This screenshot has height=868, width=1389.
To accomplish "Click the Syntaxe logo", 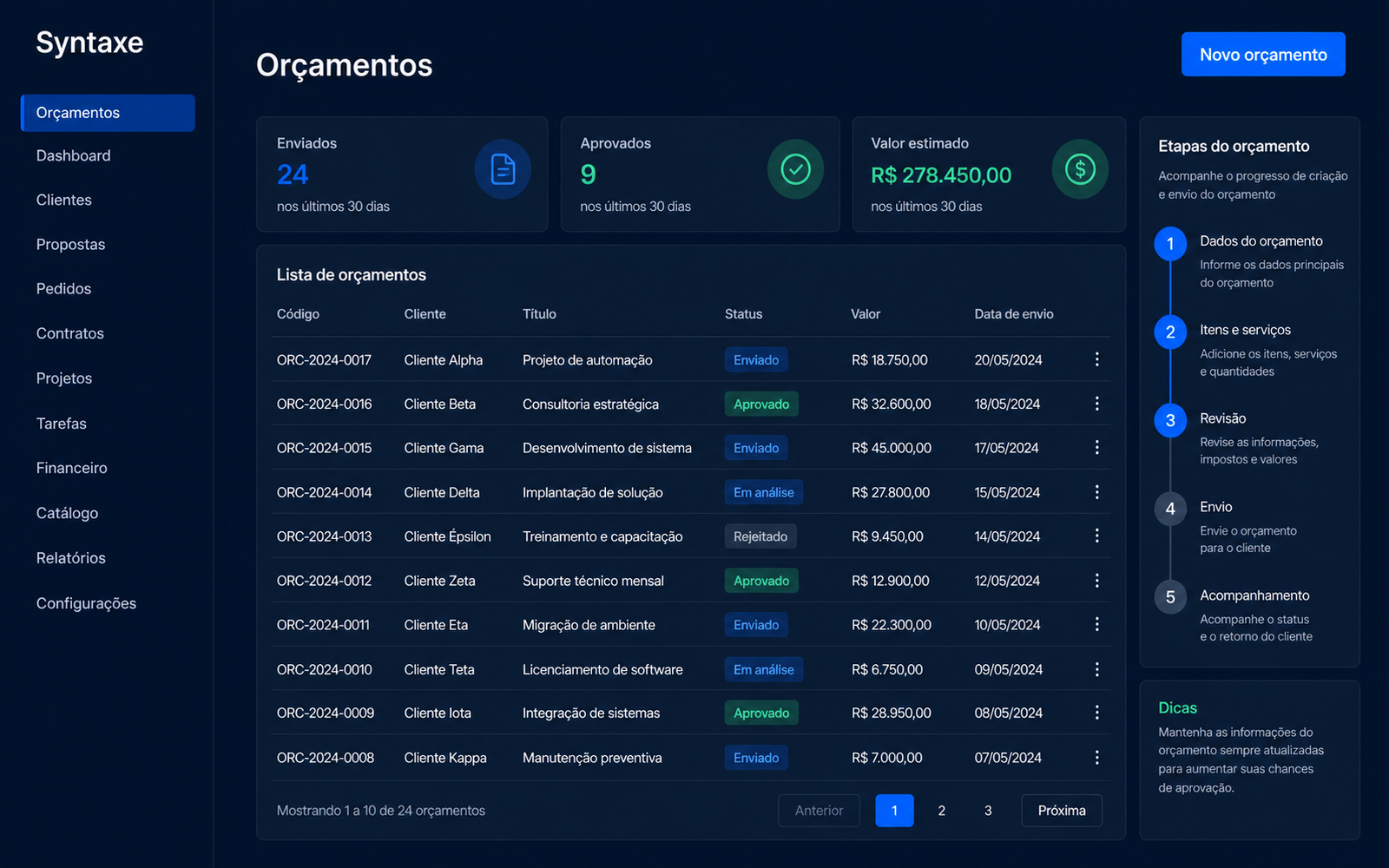I will pyautogui.click(x=89, y=43).
